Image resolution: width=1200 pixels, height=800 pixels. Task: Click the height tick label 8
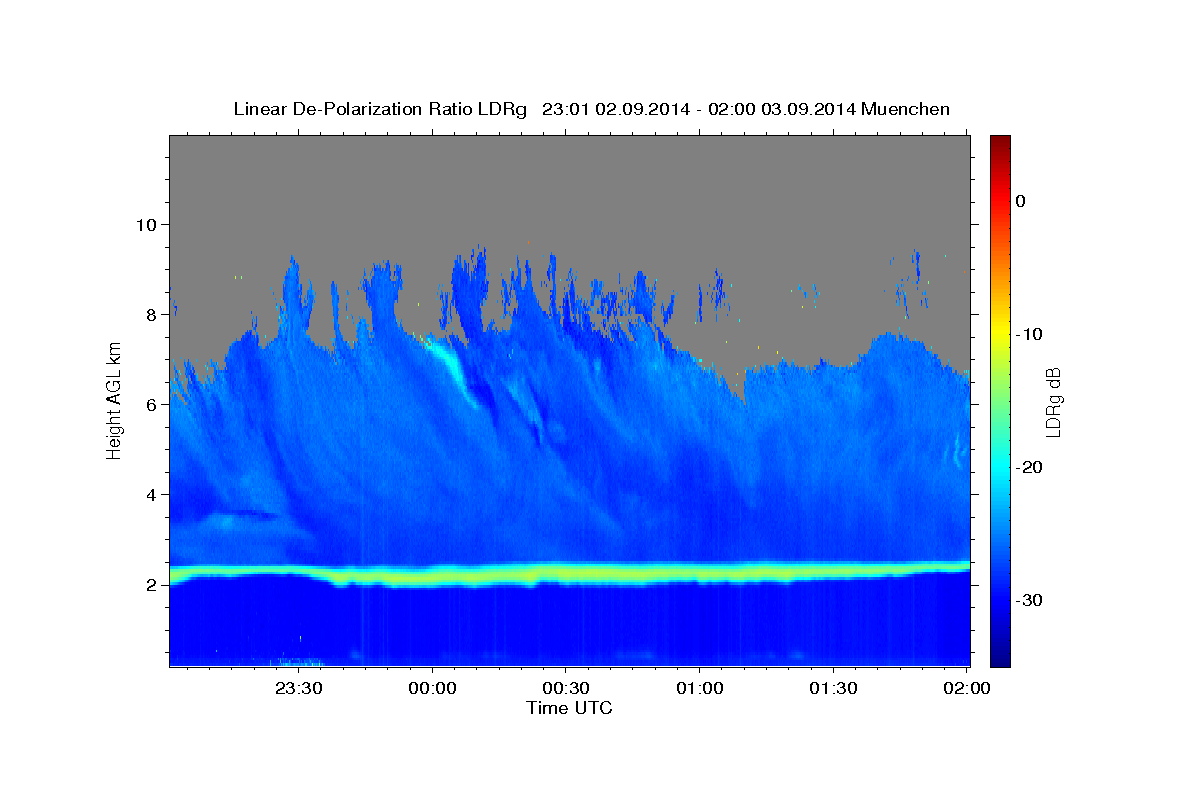click(x=150, y=314)
